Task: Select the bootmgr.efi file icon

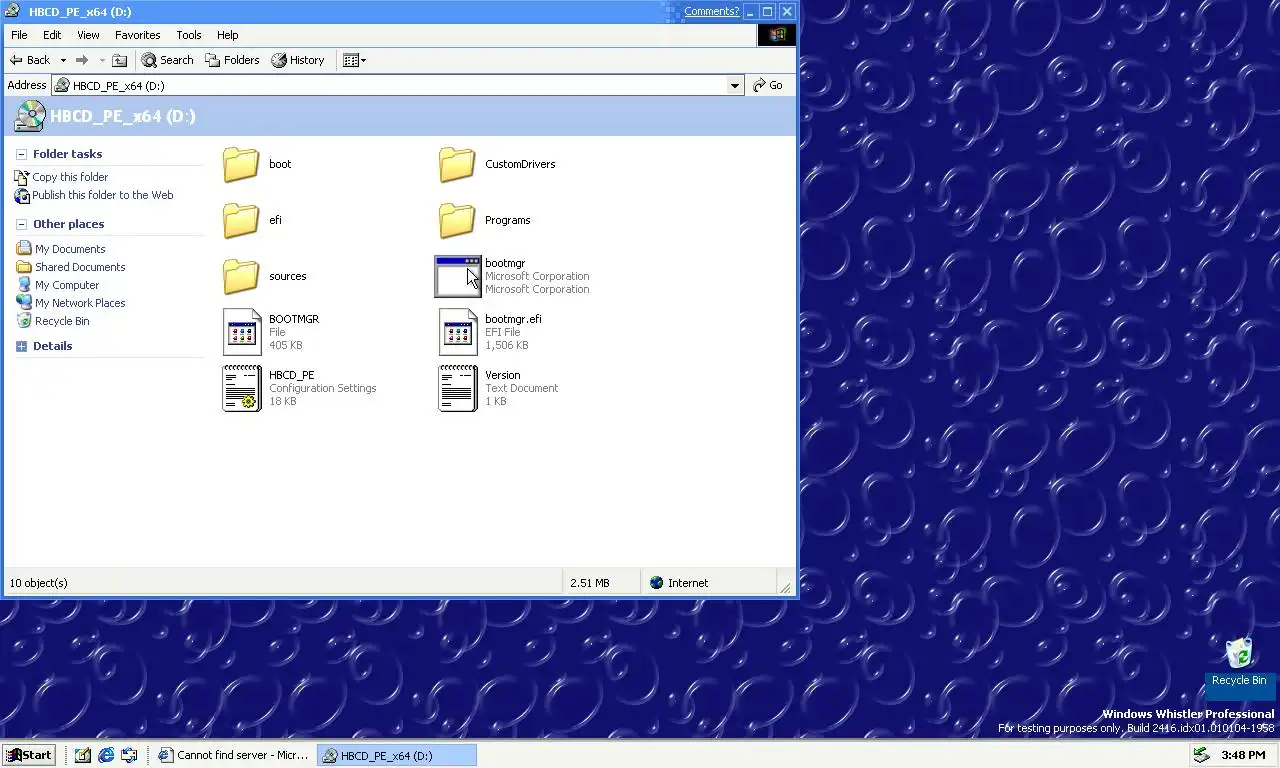Action: point(457,332)
